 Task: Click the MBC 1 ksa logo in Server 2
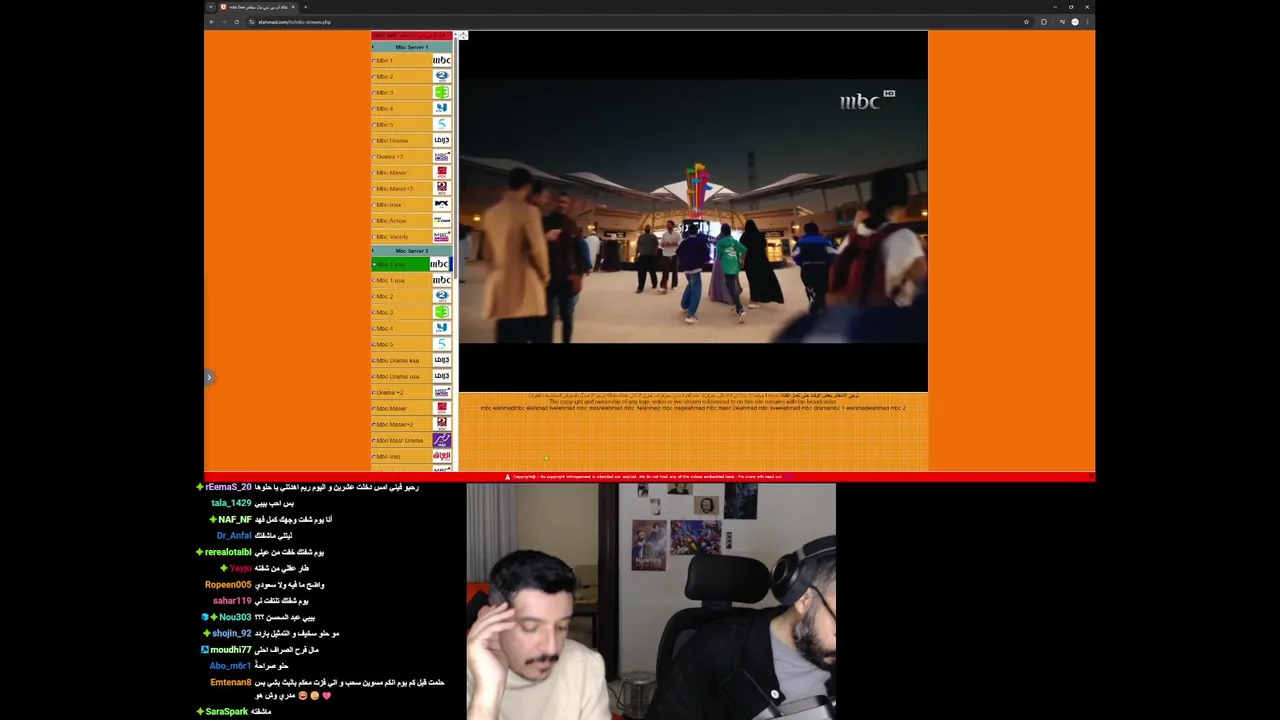tap(440, 265)
